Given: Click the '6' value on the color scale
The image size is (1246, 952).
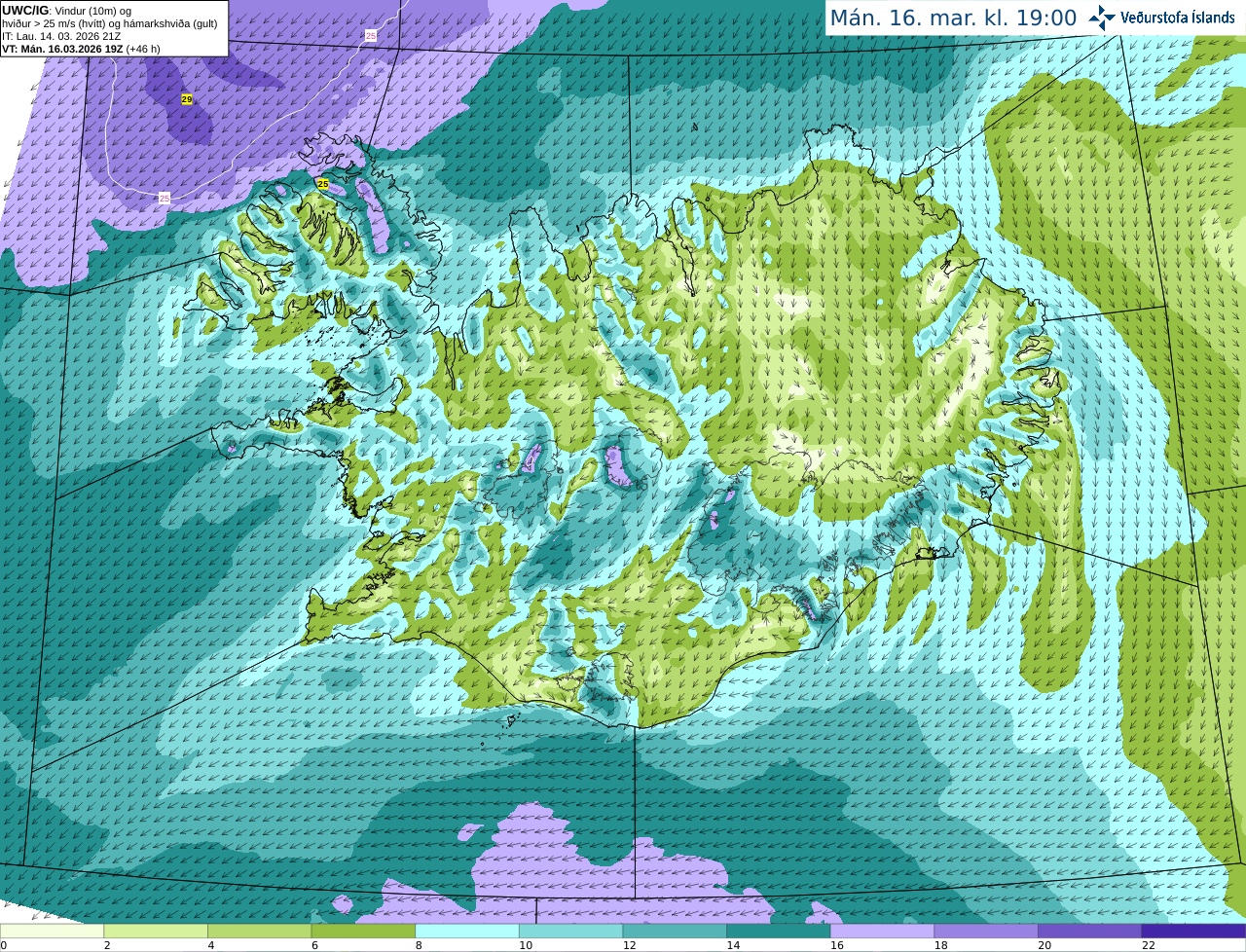Looking at the screenshot, I should [x=313, y=945].
